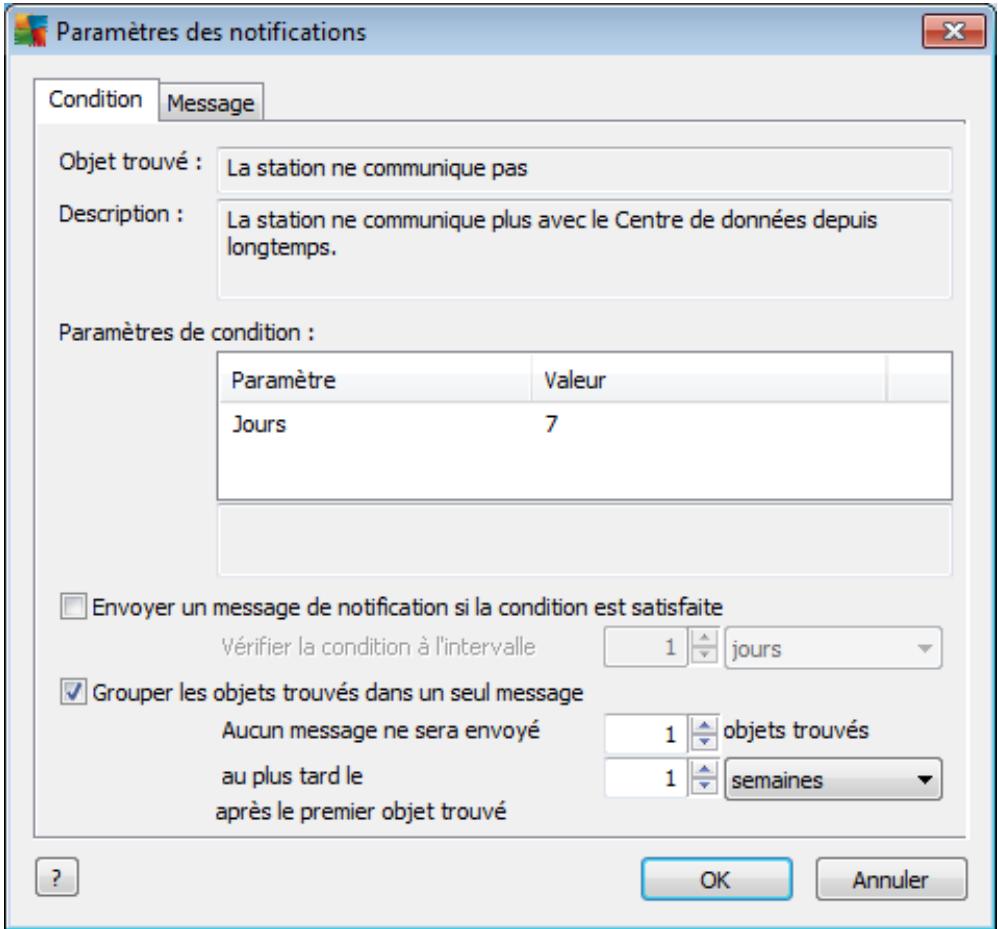The height and width of the screenshot is (929, 998).
Task: Uncheck 'Grouper les objets trouvés dans un seul message'
Action: click(73, 692)
